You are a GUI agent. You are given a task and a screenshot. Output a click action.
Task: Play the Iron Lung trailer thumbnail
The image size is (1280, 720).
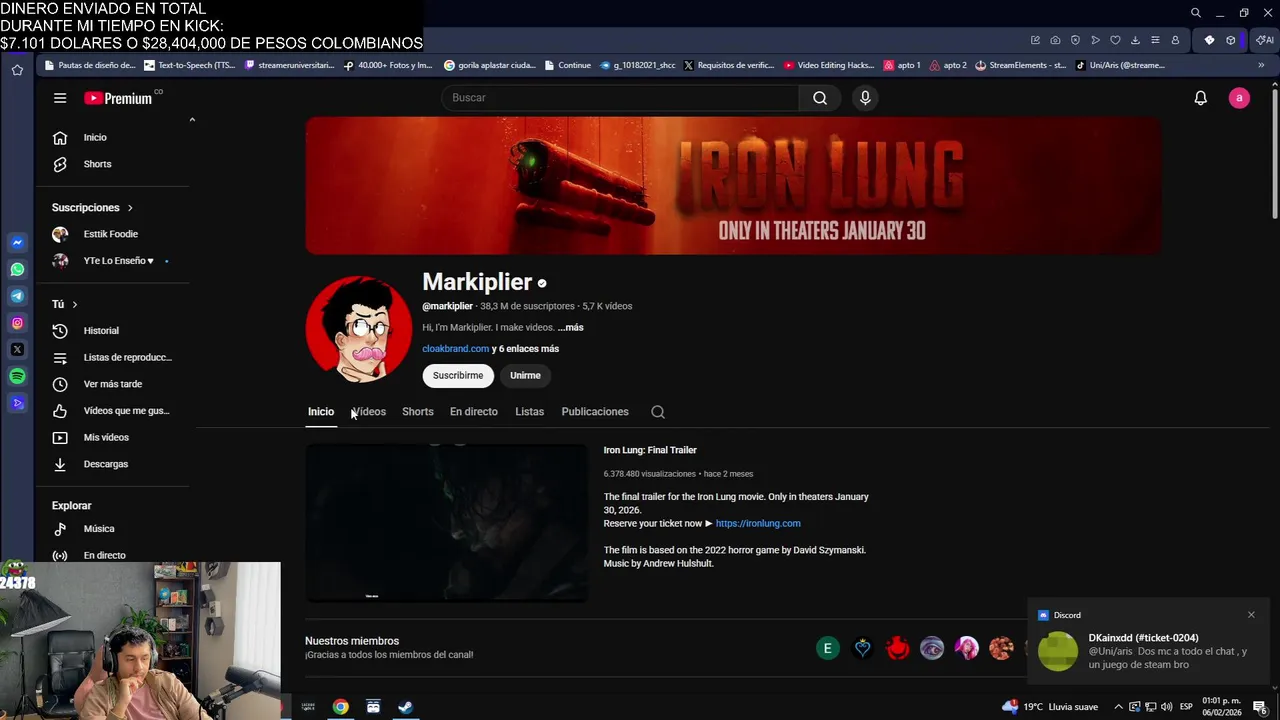[447, 523]
